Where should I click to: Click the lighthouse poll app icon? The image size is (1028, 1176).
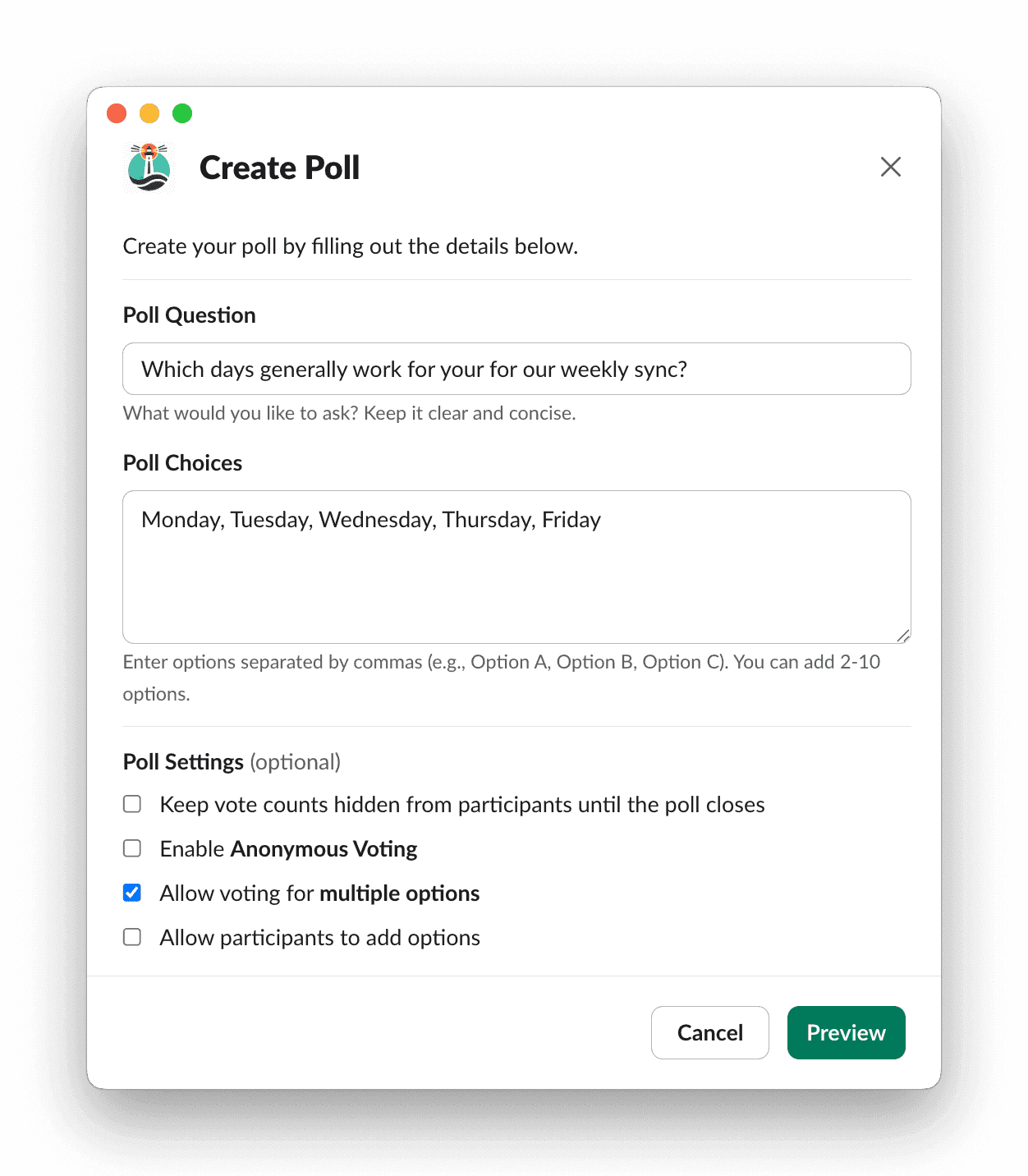point(150,168)
